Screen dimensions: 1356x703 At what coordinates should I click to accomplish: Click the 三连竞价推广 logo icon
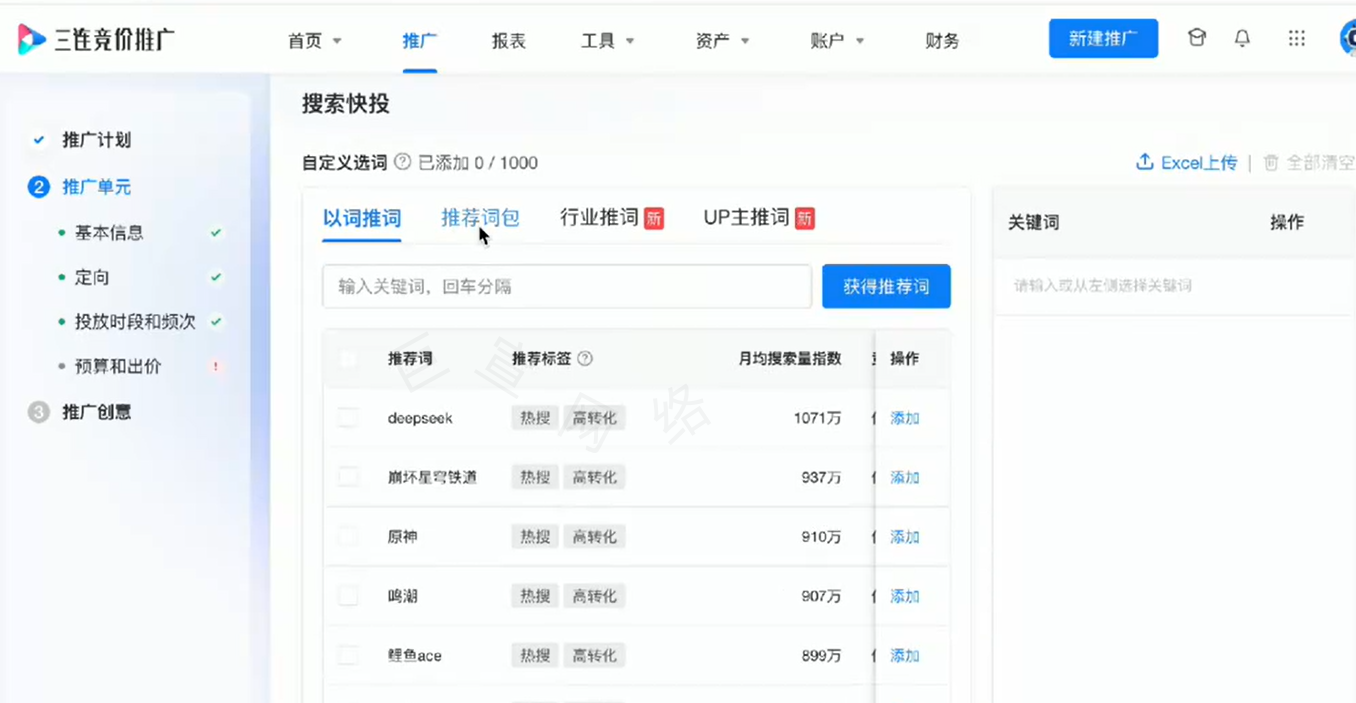coord(31,39)
